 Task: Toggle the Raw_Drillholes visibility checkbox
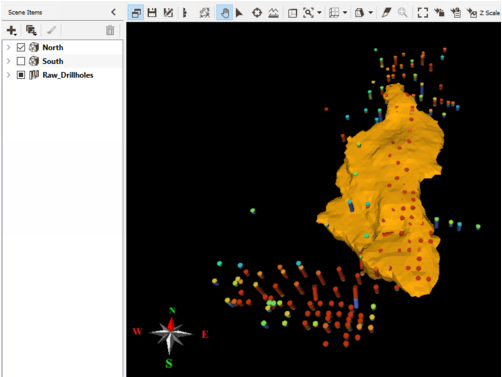pos(21,75)
